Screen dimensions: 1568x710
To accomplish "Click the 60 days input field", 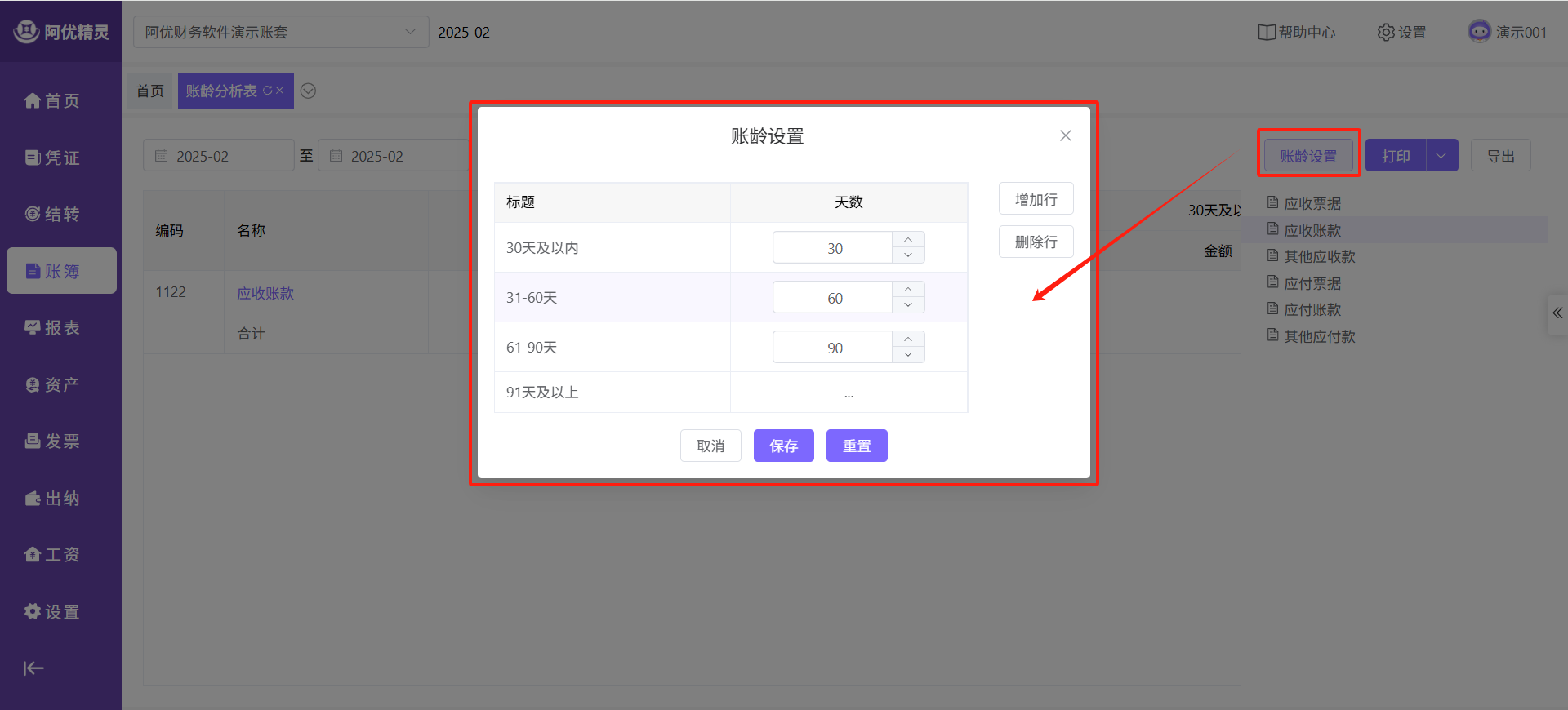I will [833, 298].
